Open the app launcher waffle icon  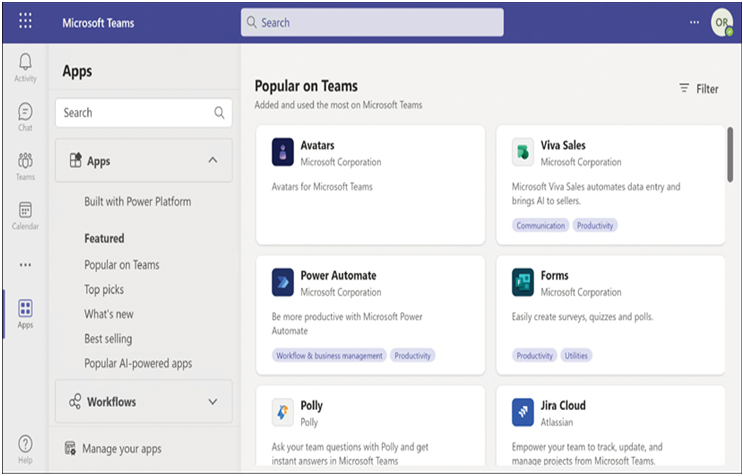(x=25, y=21)
